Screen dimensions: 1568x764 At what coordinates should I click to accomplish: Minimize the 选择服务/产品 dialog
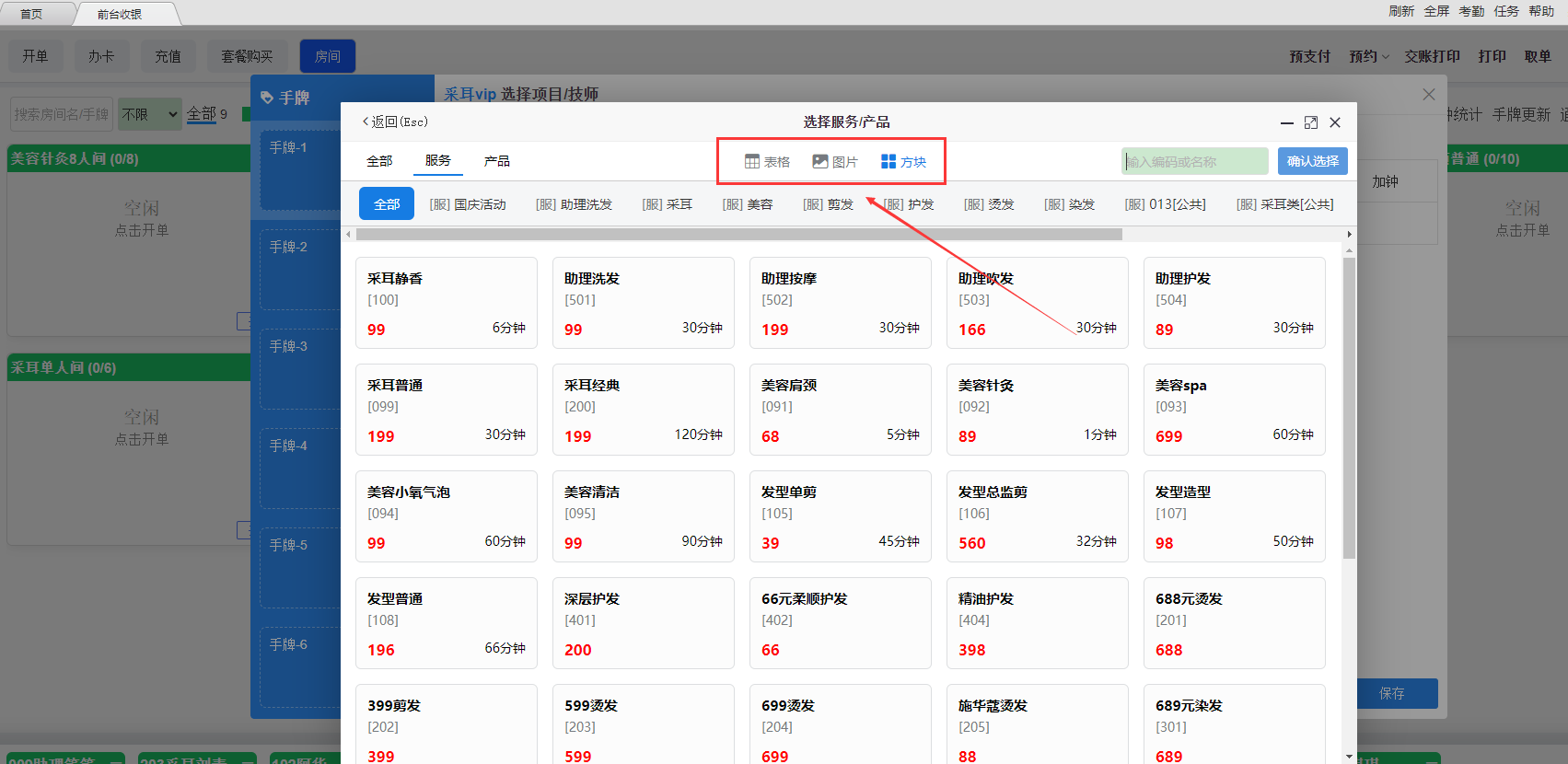[x=1286, y=122]
